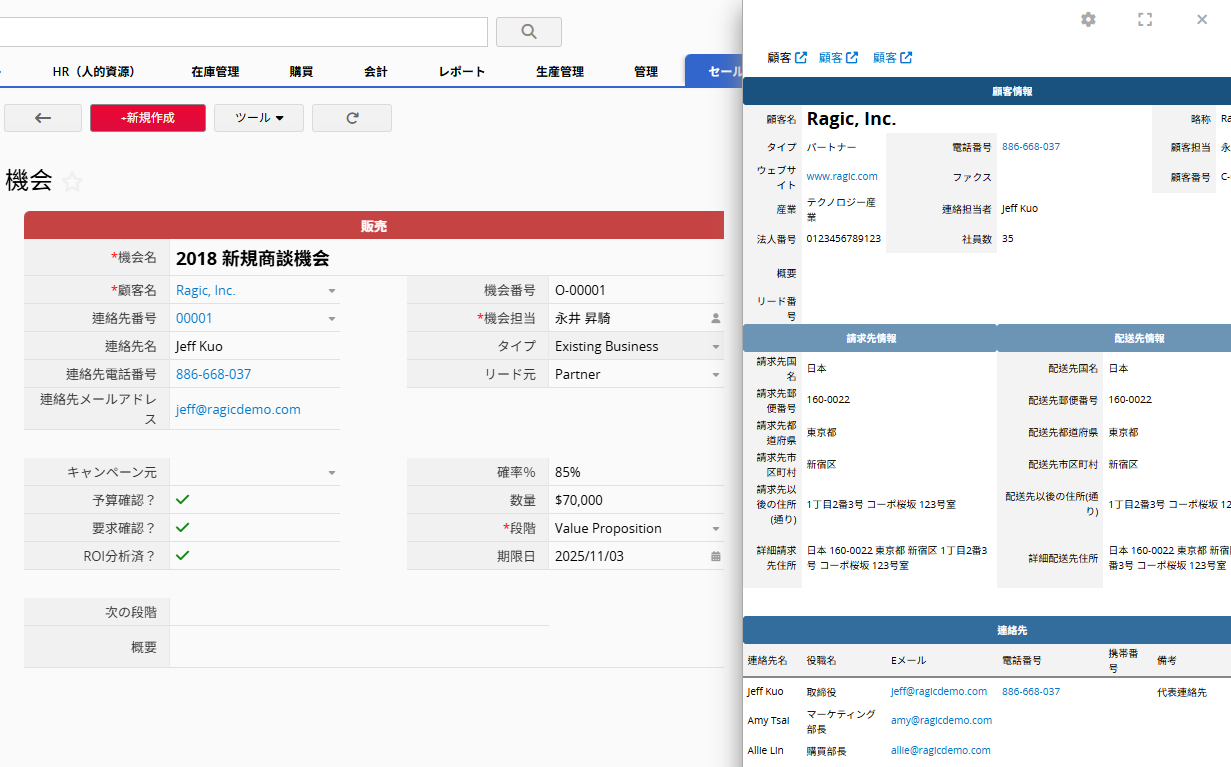The height and width of the screenshot is (767, 1231).
Task: Toggle the ROI分析済？ checkbox
Action: 182,555
